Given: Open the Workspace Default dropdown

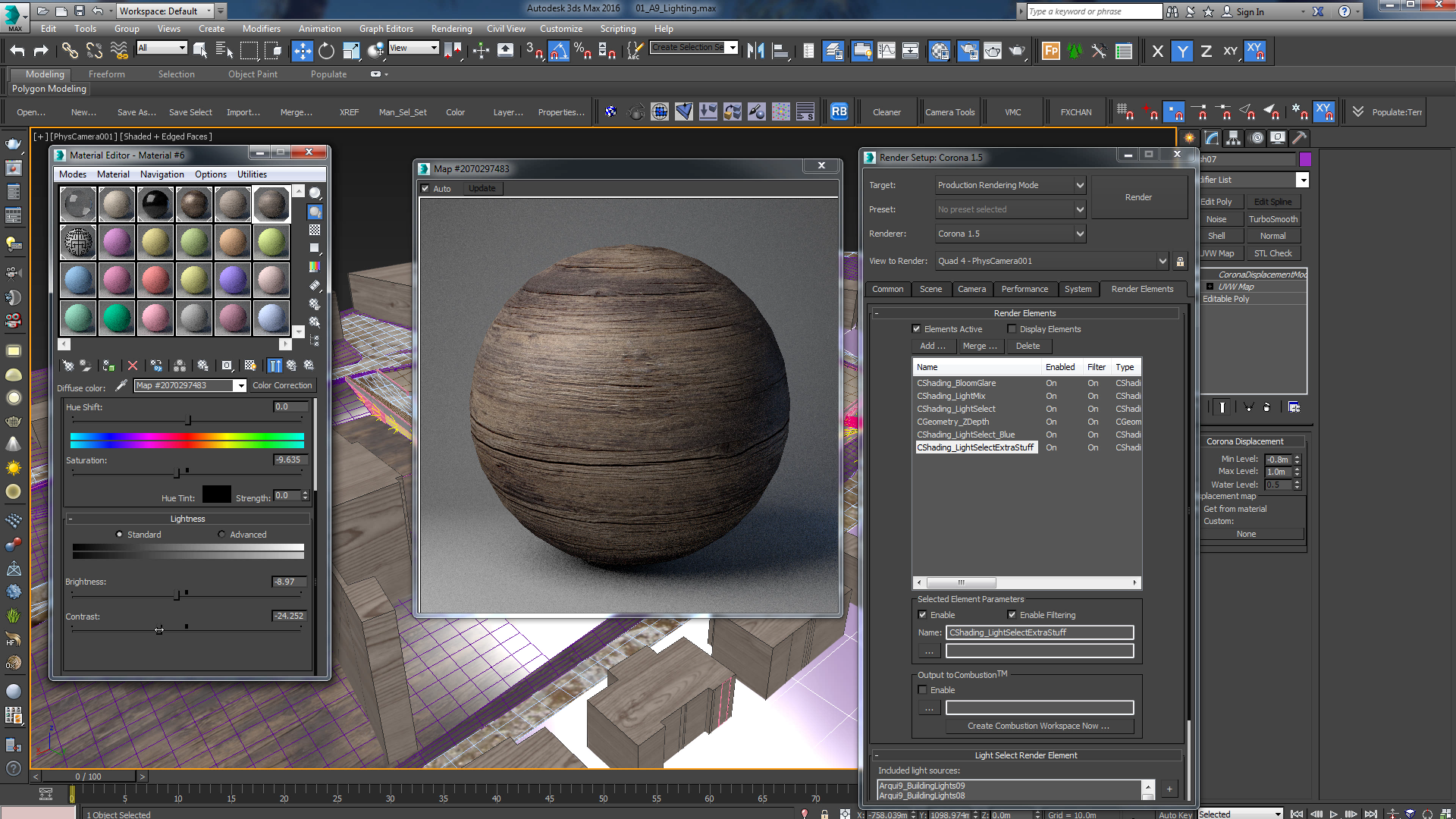Looking at the screenshot, I should (165, 11).
